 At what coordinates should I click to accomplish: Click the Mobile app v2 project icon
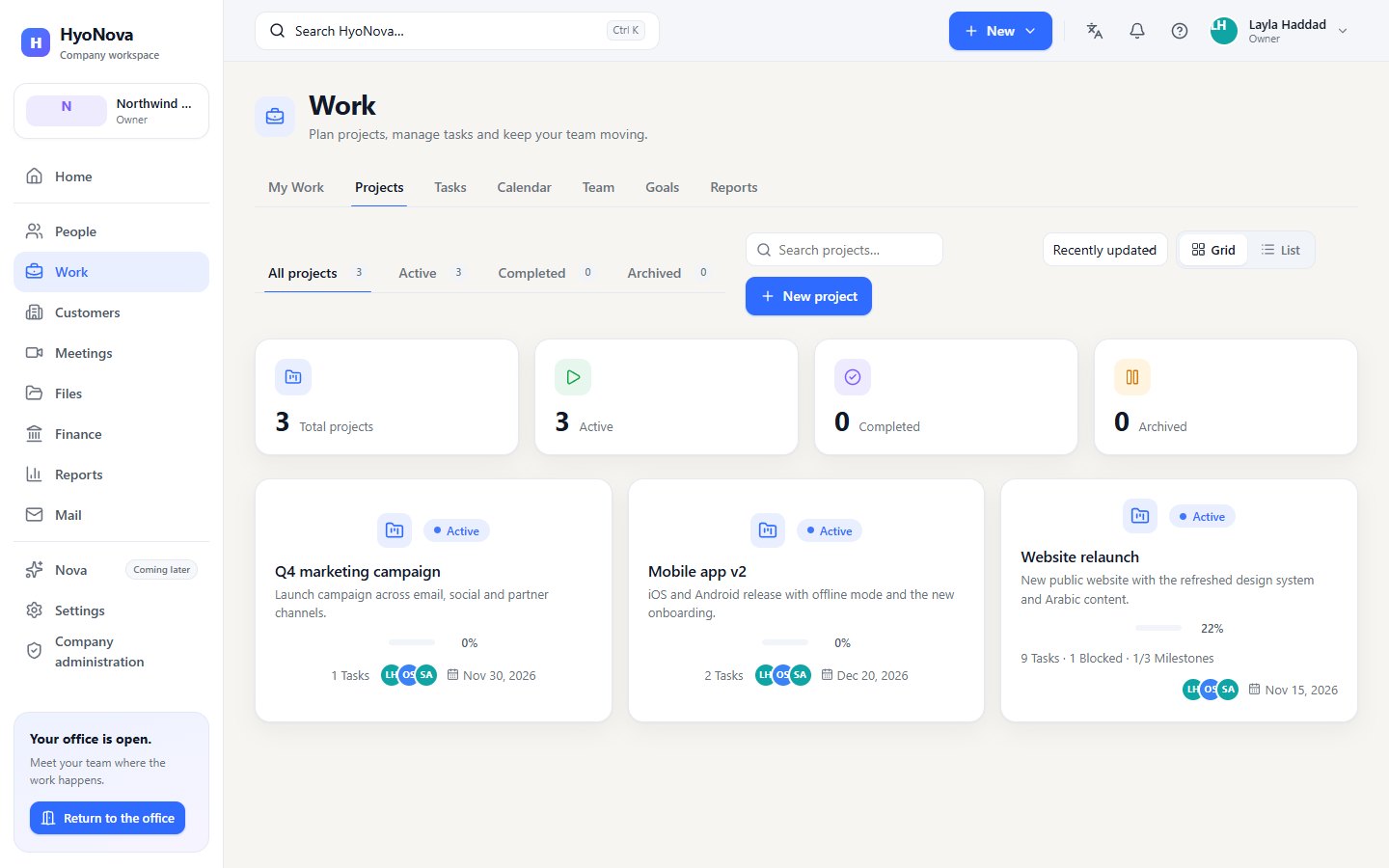[x=768, y=530]
